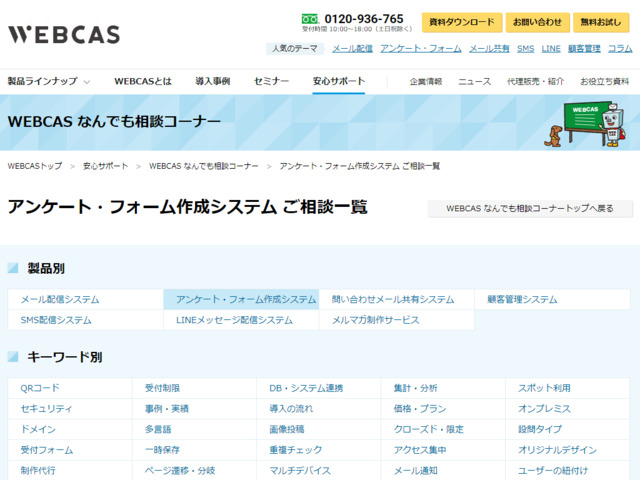Screen dimensions: 640x480
Task: Click WEBCAS なんでも相談コーナー breadcrumb
Action: click(x=204, y=166)
